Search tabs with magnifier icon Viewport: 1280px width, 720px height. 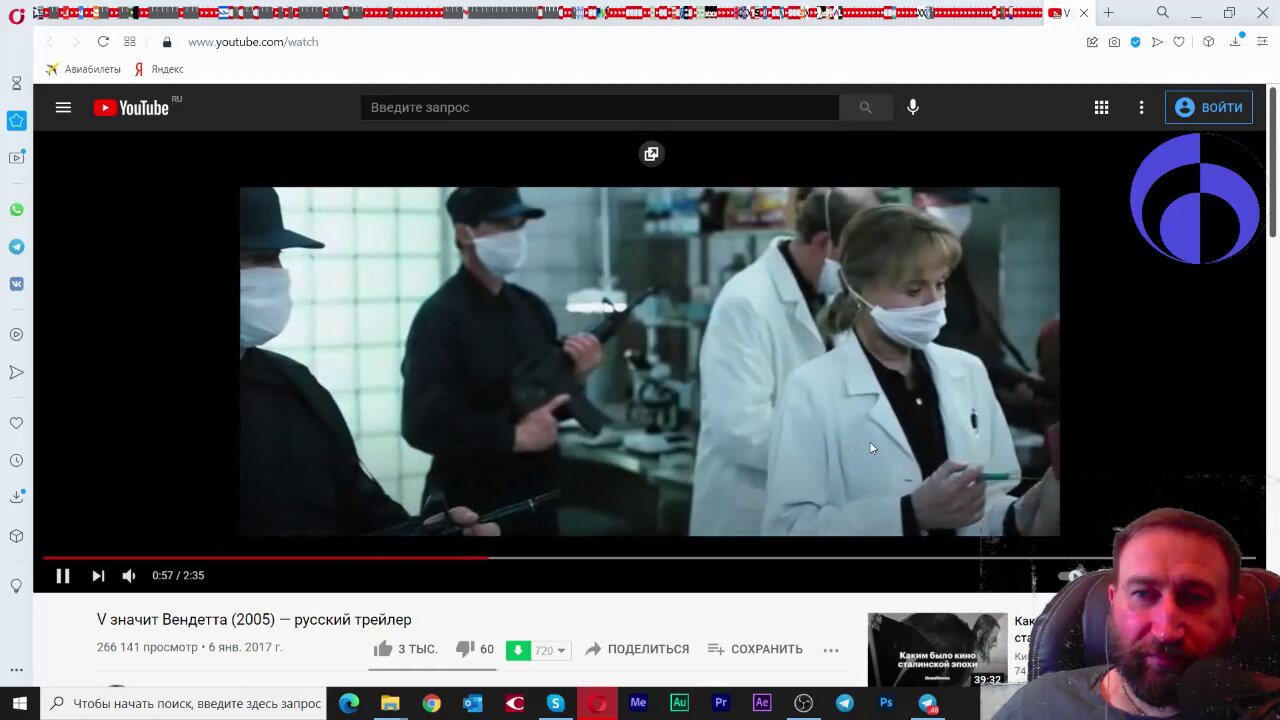1162,13
